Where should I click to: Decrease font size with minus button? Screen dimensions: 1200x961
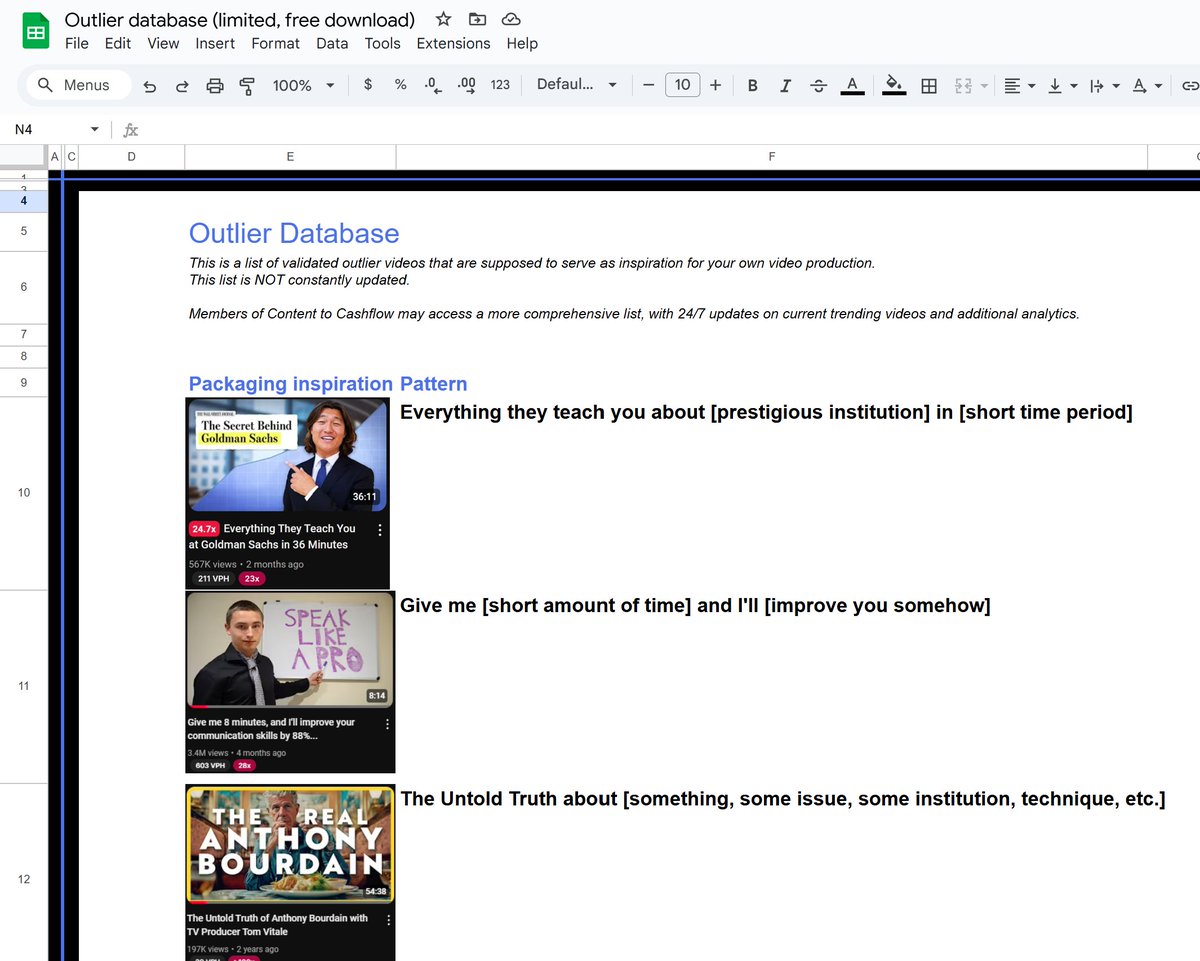(648, 85)
